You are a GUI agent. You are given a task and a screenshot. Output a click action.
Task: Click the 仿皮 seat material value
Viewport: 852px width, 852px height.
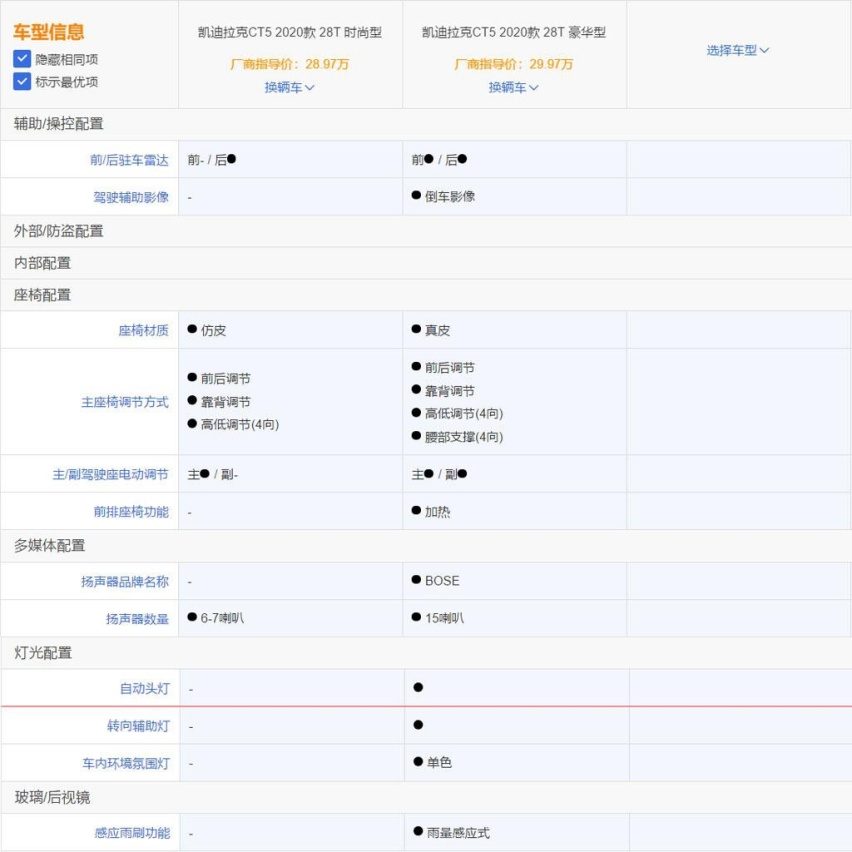pos(206,330)
